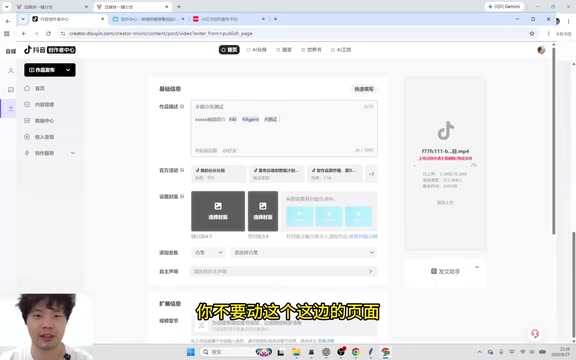The height and width of the screenshot is (360, 576).
Task: Click the Douyin page vertical scrollbar
Action: [554, 140]
